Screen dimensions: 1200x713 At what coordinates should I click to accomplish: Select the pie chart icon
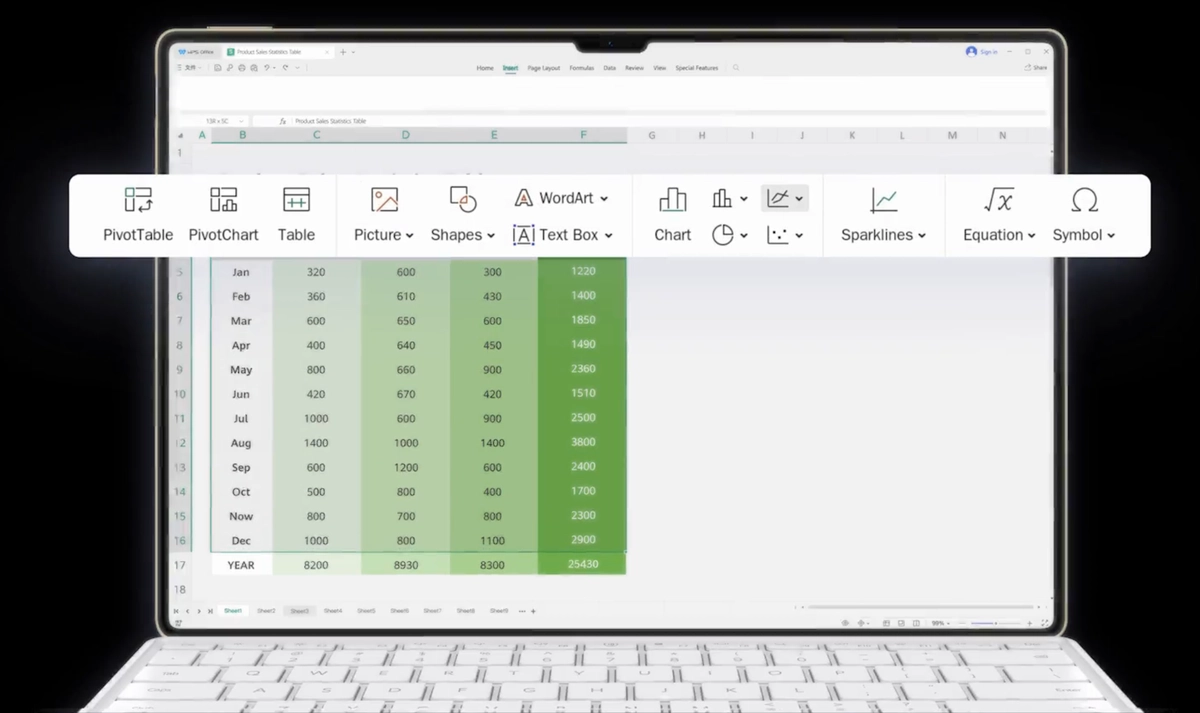click(x=722, y=235)
